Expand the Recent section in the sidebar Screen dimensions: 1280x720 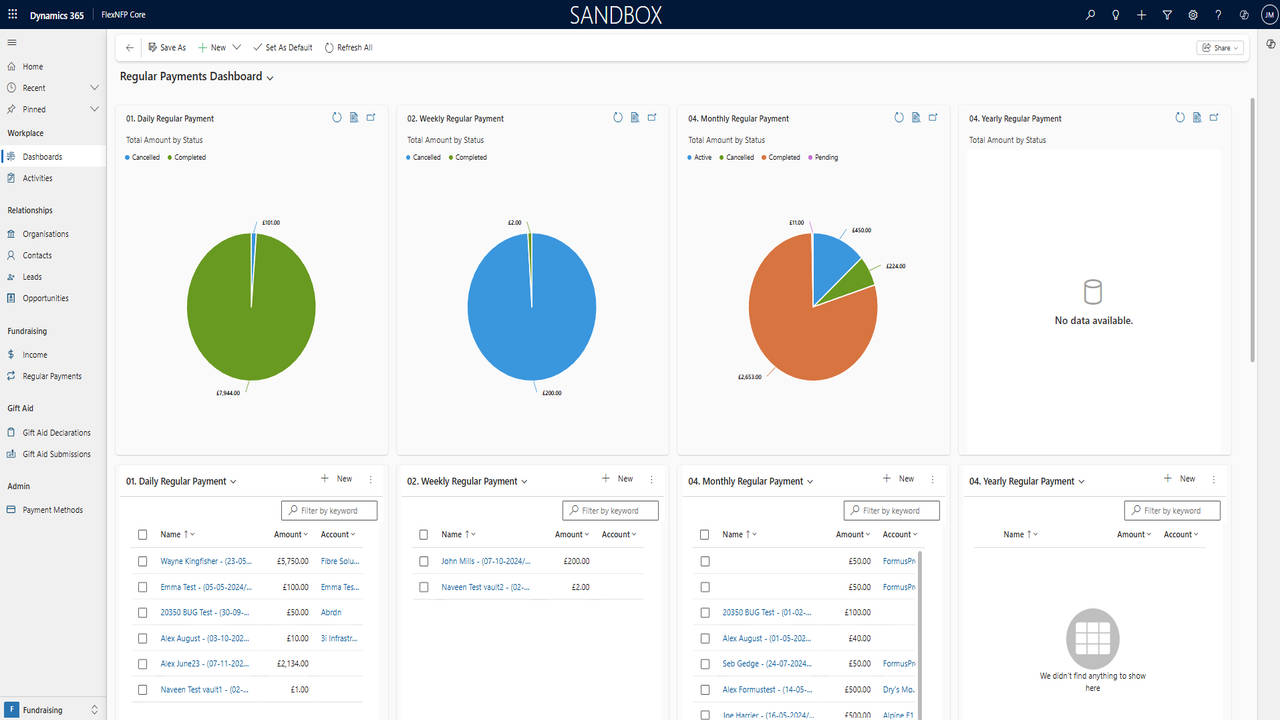pyautogui.click(x=94, y=87)
